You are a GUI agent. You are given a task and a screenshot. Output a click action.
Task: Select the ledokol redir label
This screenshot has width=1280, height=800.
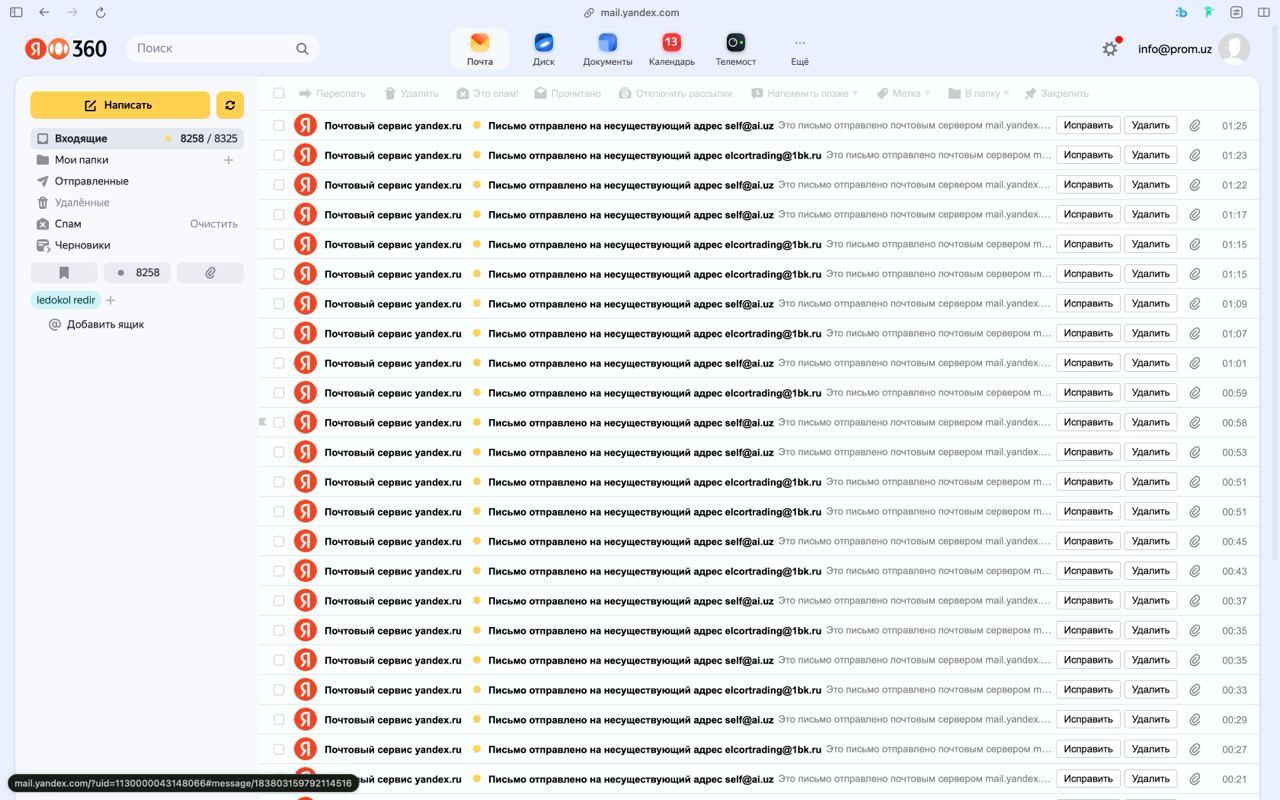(66, 300)
